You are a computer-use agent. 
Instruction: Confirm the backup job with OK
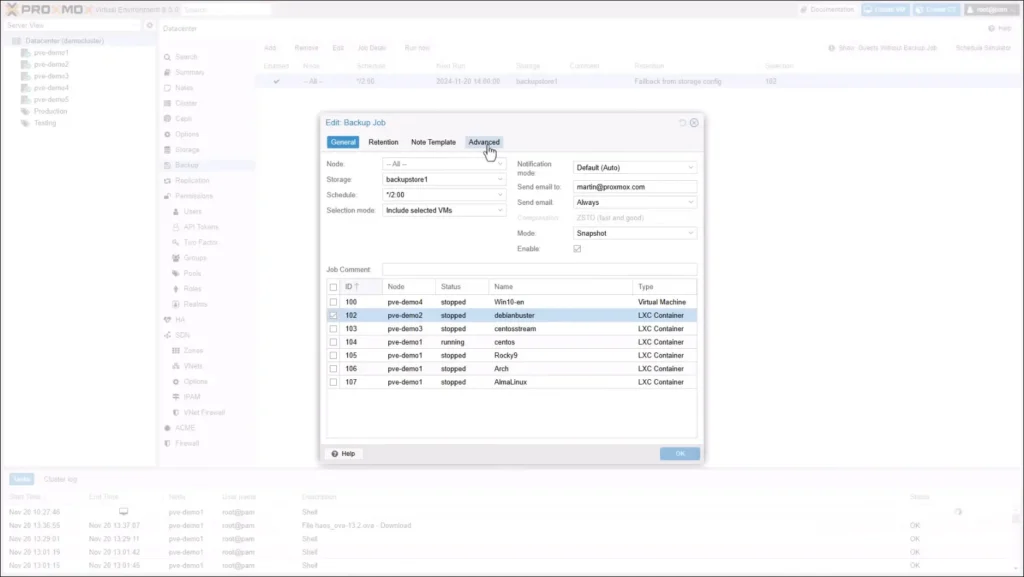pyautogui.click(x=679, y=453)
